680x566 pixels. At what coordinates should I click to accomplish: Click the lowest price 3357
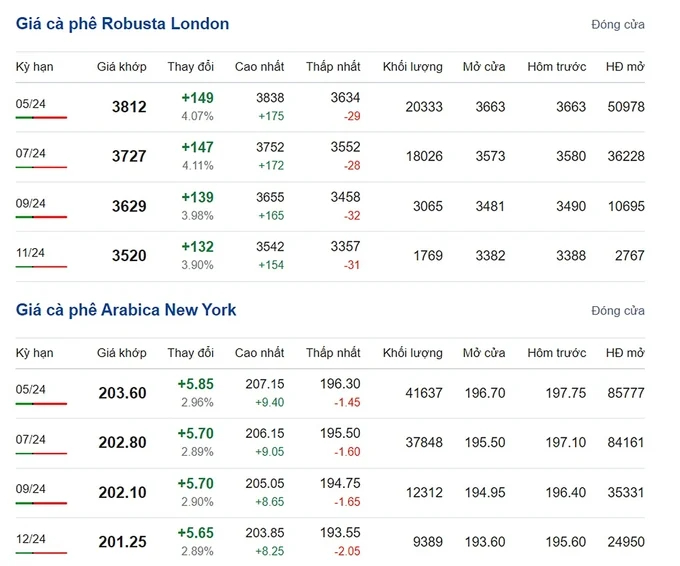coord(345,246)
